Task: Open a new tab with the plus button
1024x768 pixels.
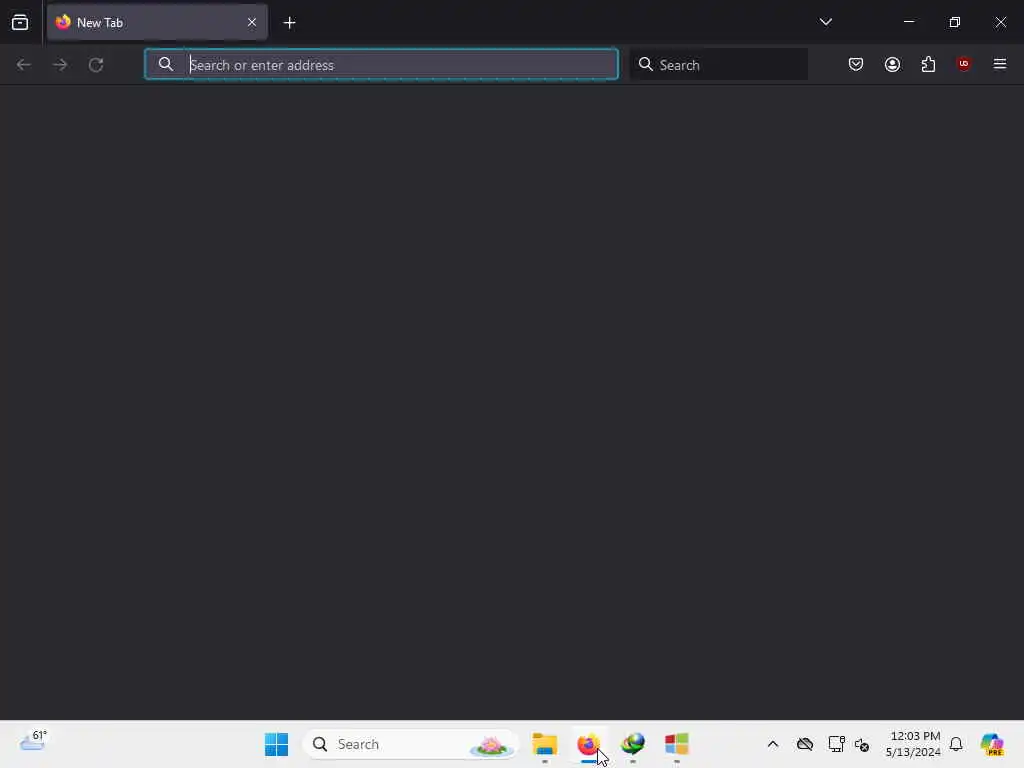Action: pos(289,23)
